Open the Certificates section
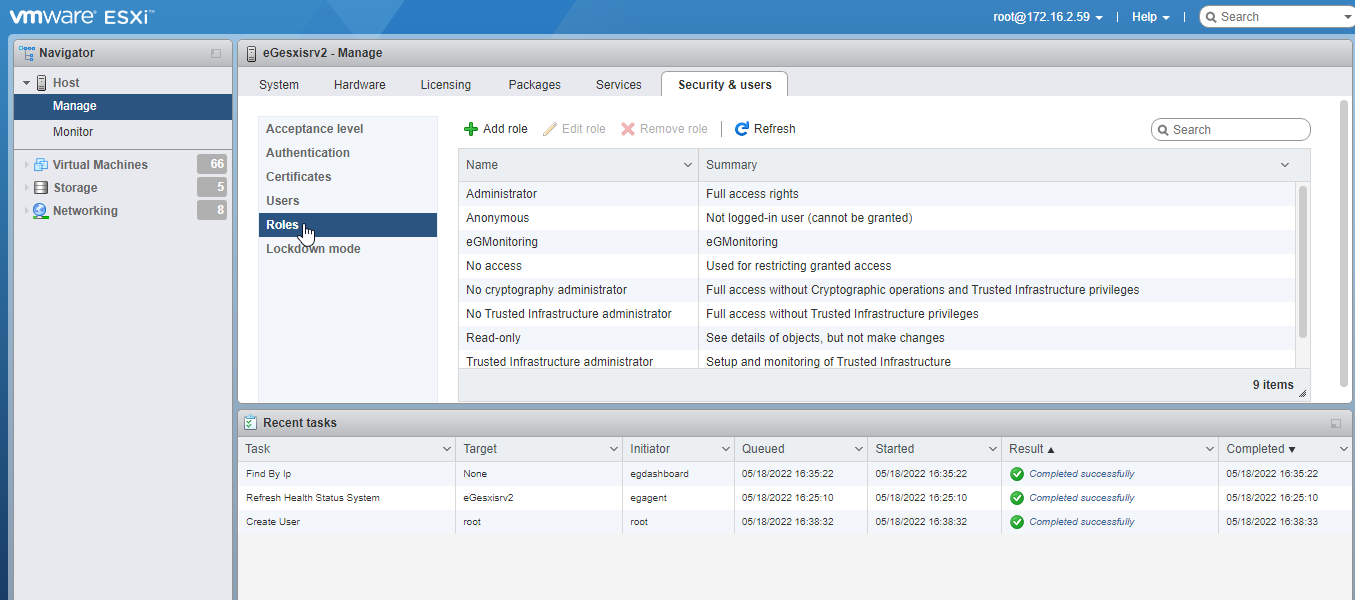The width and height of the screenshot is (1355, 600). tap(348, 177)
